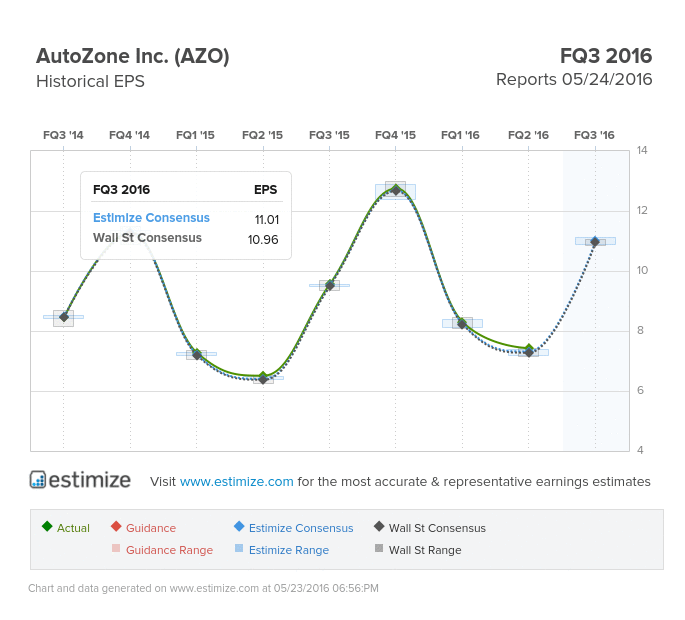Screen dimensions: 685x620
Task: Click the Historical EPS subtitle
Action: point(90,81)
